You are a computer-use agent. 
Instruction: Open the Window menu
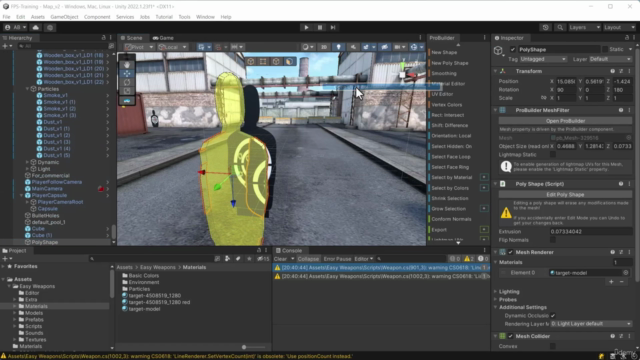(x=205, y=17)
